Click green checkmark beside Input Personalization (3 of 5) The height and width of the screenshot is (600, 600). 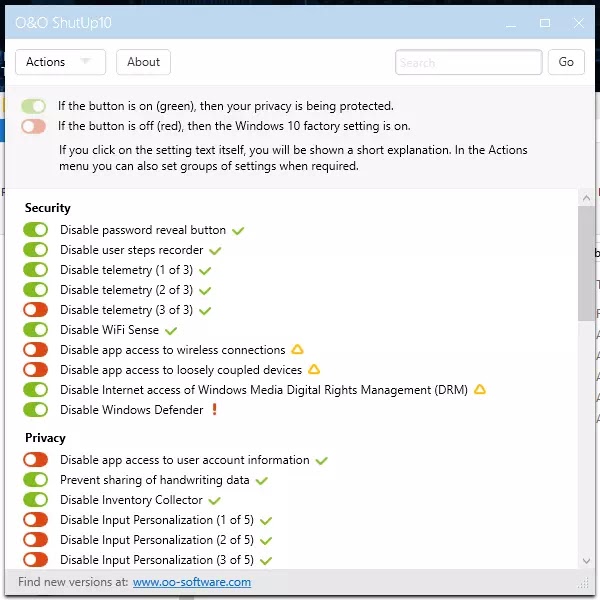click(266, 561)
